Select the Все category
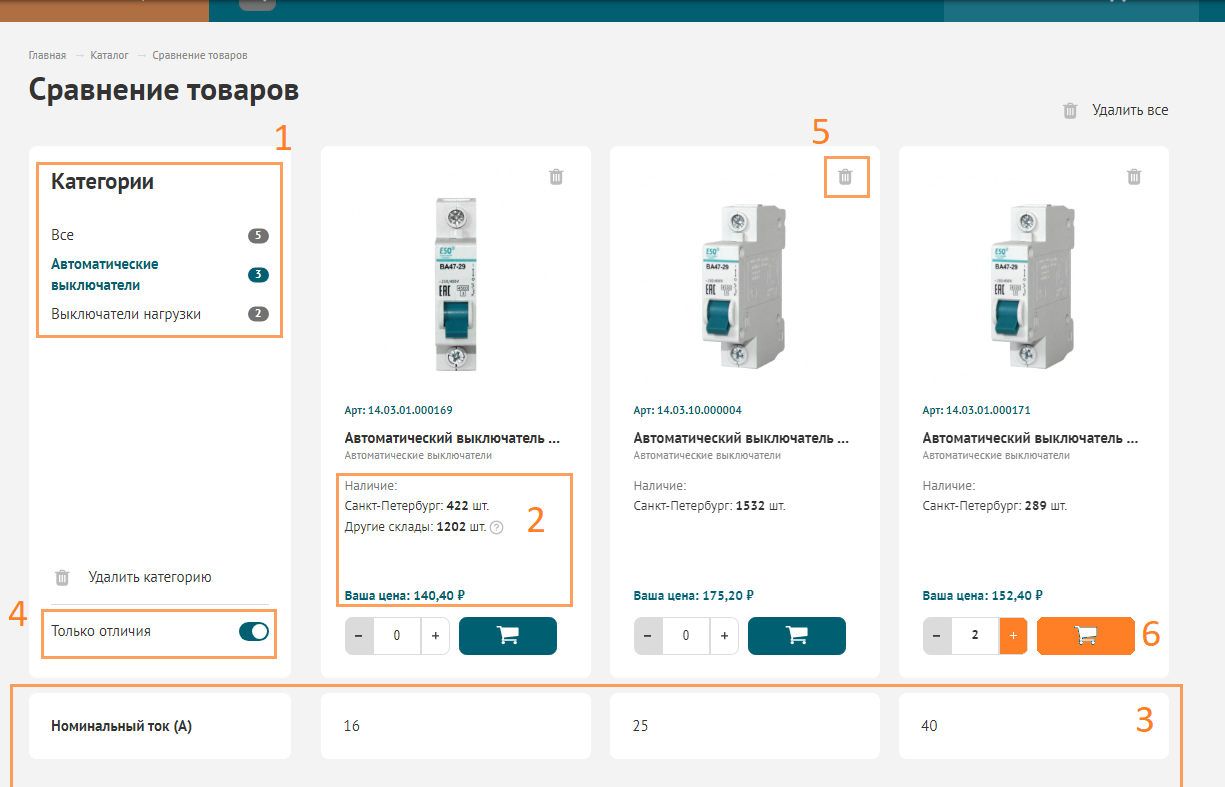The width and height of the screenshot is (1225, 787). pos(63,235)
